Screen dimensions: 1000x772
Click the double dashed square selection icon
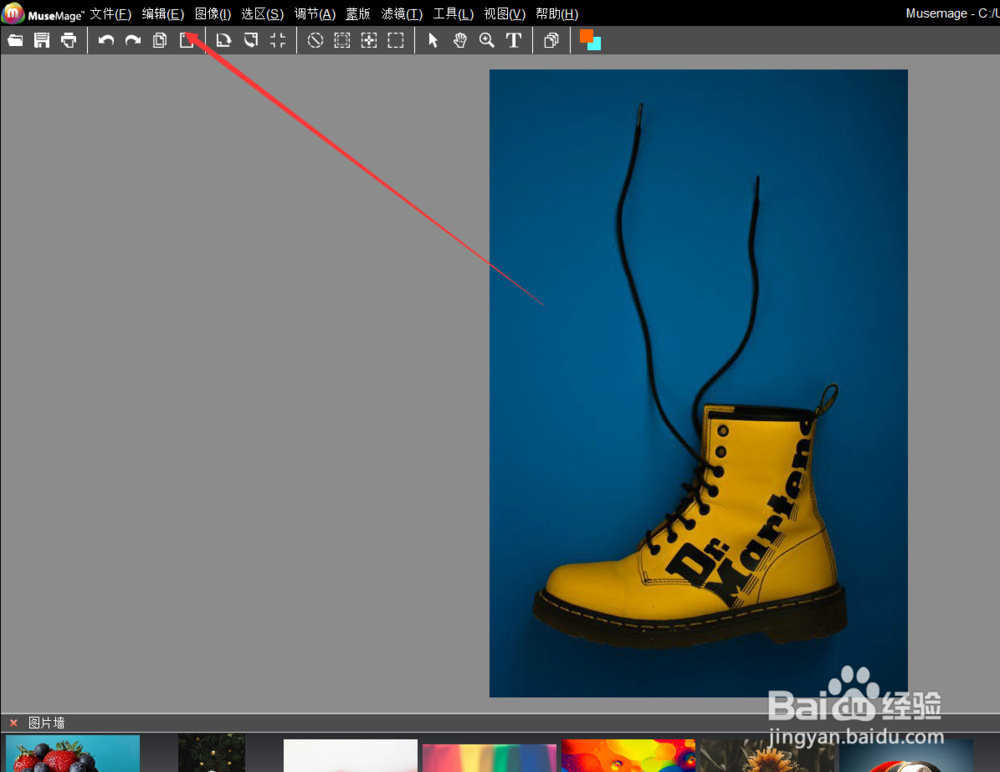(342, 41)
